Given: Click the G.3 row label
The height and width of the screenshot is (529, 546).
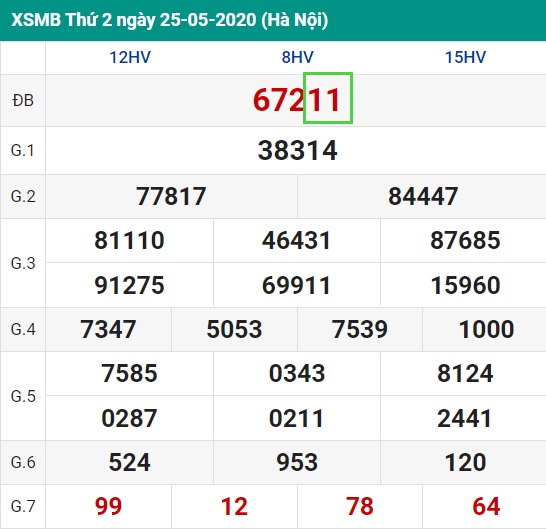Looking at the screenshot, I should point(23,263).
